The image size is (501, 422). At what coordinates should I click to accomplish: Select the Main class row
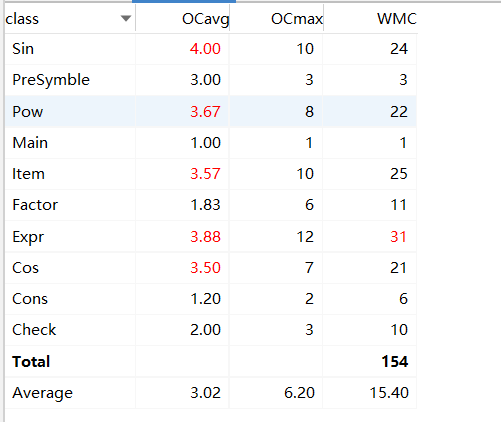point(211,143)
